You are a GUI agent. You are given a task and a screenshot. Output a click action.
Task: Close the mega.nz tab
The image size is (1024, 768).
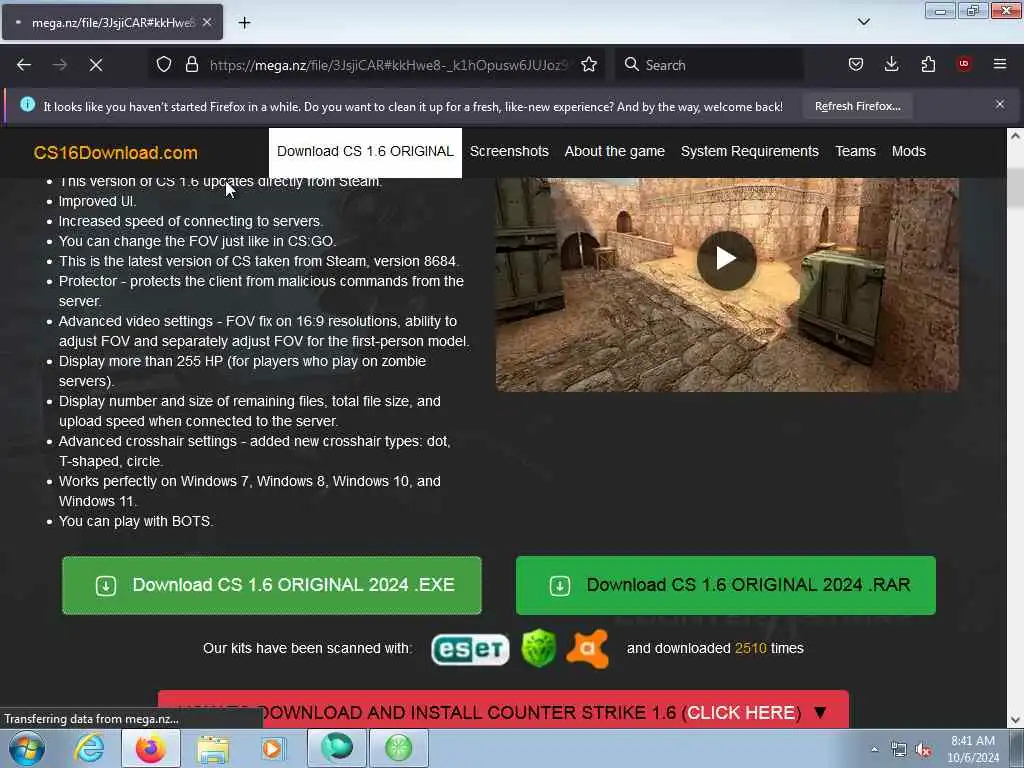[x=207, y=22]
